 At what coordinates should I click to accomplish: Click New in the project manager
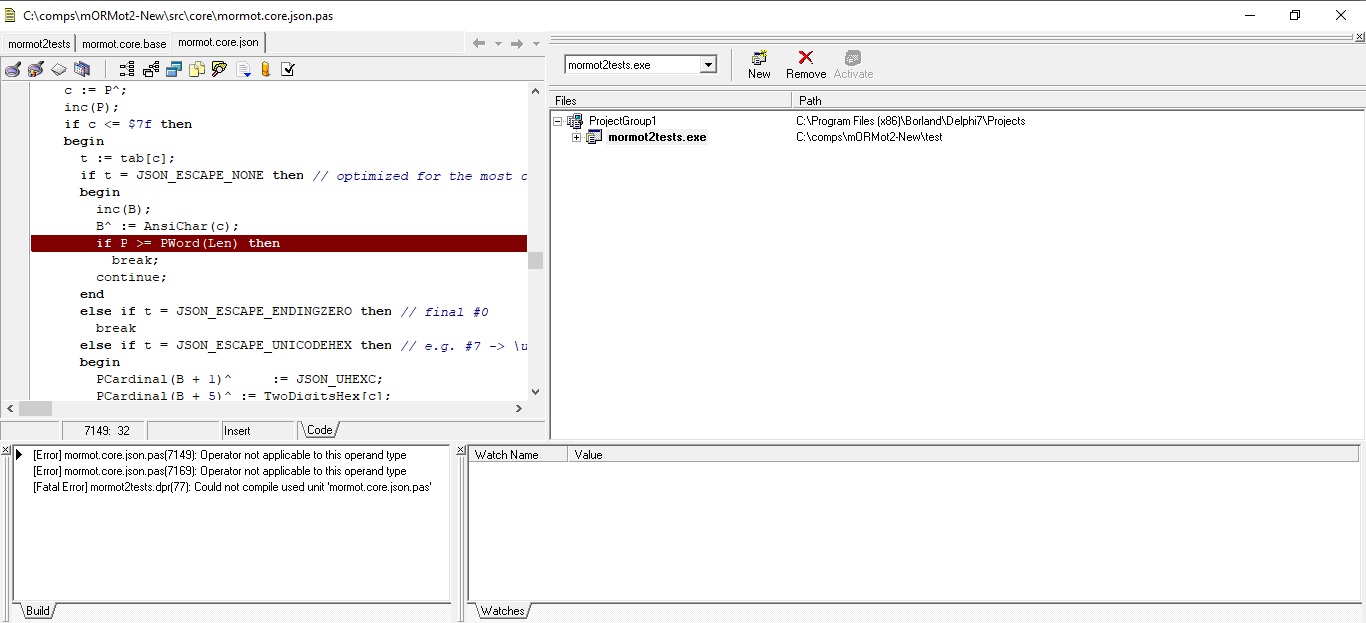[759, 65]
